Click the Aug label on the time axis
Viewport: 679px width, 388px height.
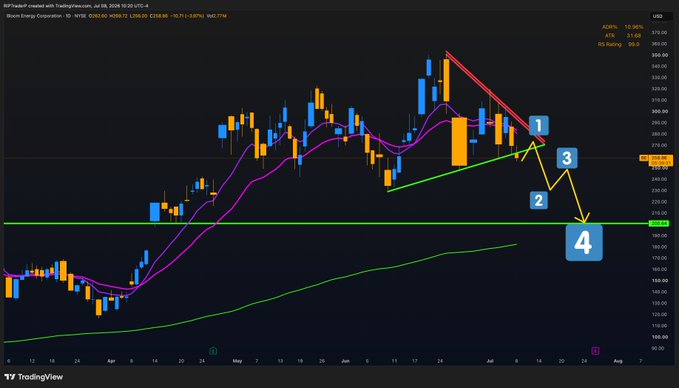coord(618,361)
